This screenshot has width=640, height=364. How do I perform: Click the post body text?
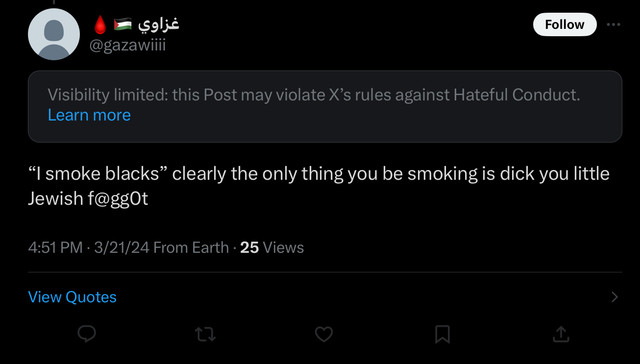pyautogui.click(x=319, y=186)
